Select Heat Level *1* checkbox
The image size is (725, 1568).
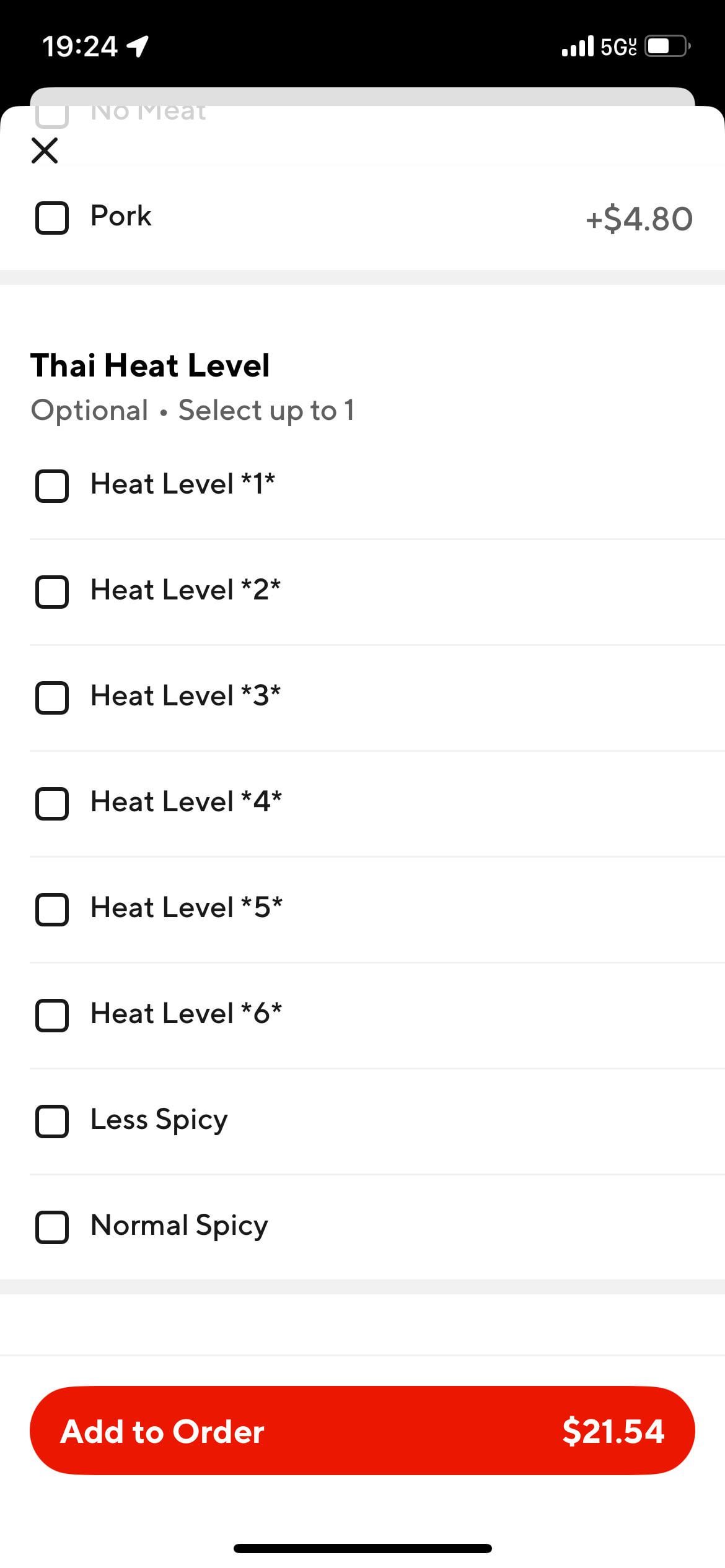(52, 486)
